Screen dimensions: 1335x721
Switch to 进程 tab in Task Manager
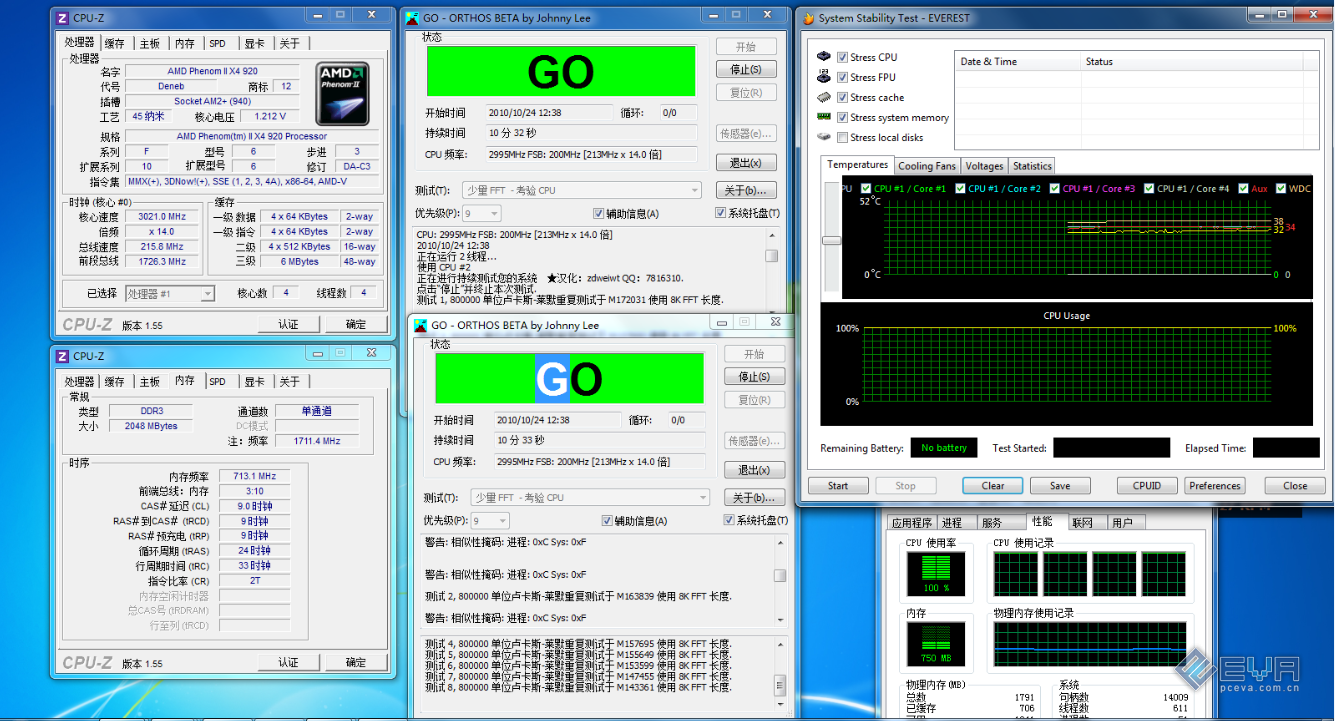click(x=951, y=522)
